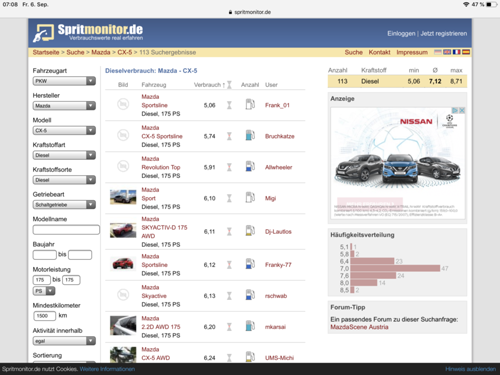Click the Modellname text input field
The height and width of the screenshot is (375, 500).
[x=66, y=230]
